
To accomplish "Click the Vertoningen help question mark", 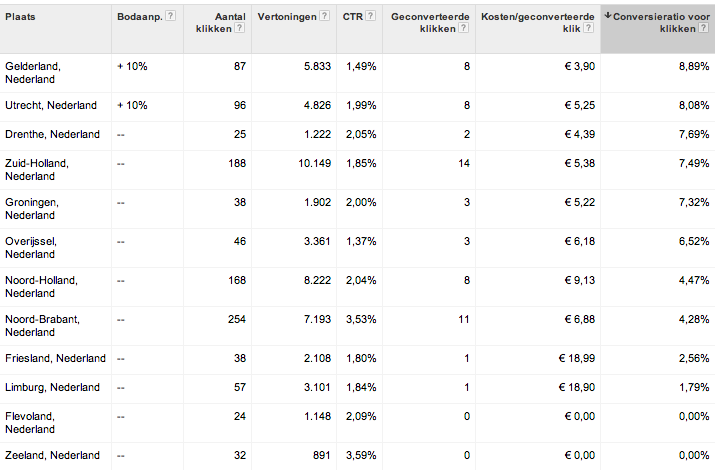I will (325, 16).
